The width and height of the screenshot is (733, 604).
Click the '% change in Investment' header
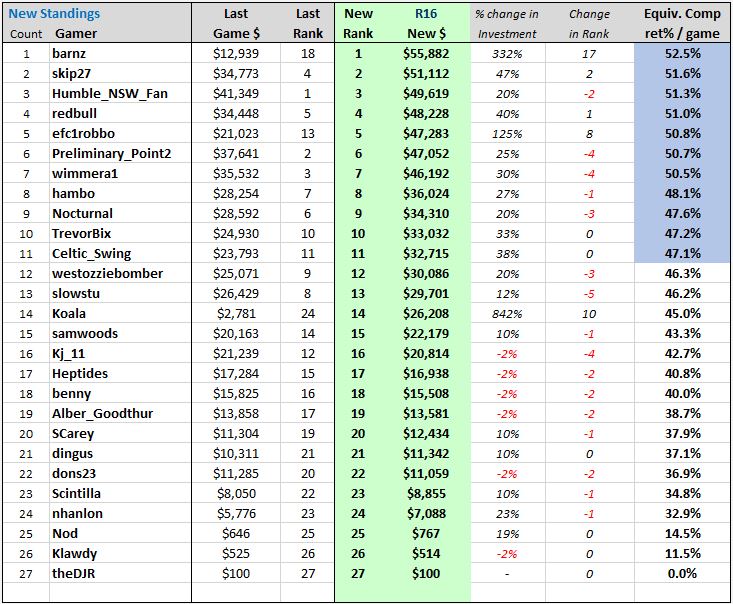(507, 24)
